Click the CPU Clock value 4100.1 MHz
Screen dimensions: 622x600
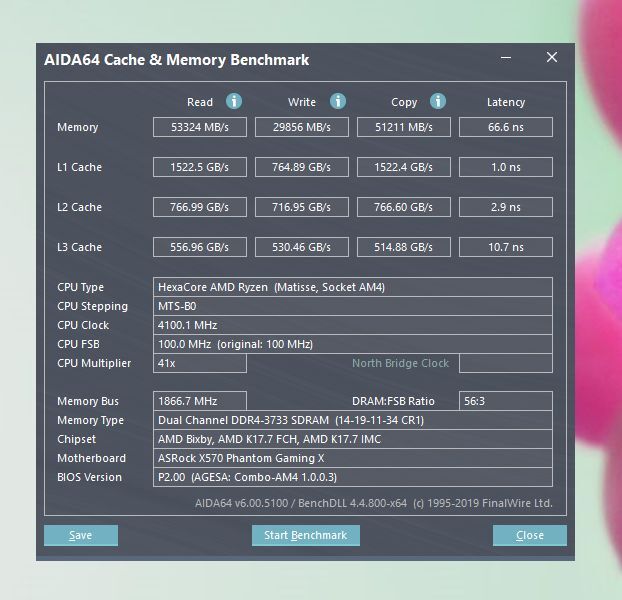point(353,325)
